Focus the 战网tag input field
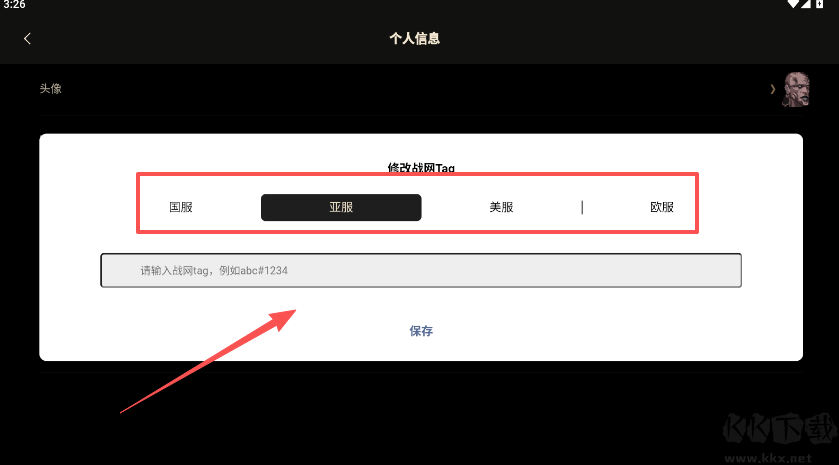This screenshot has height=465, width=839. pyautogui.click(x=421, y=270)
